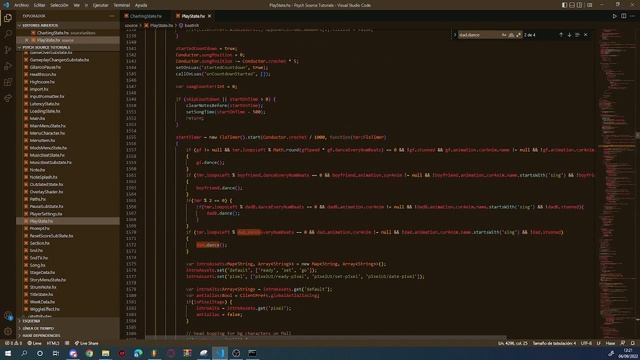Go to the next find match
The image size is (640, 360).
pos(569,35)
